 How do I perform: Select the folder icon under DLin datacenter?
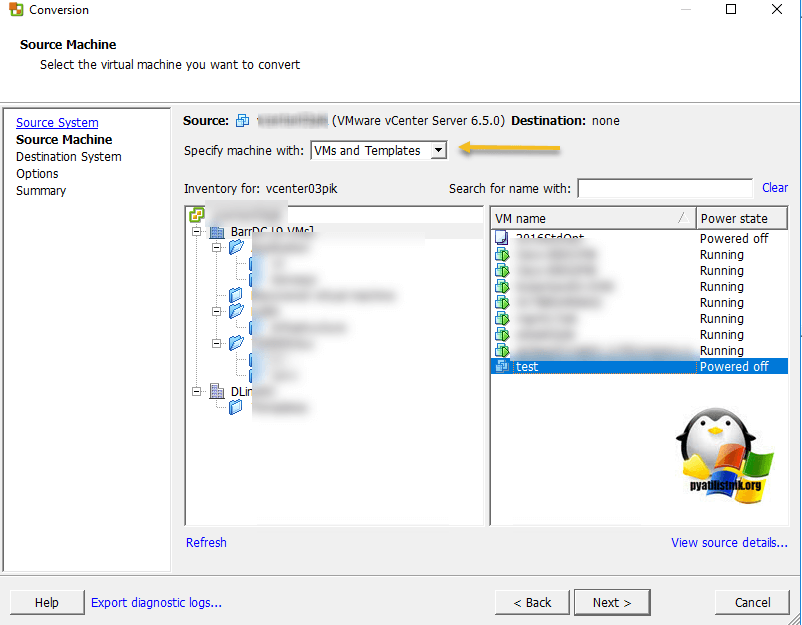coord(236,407)
